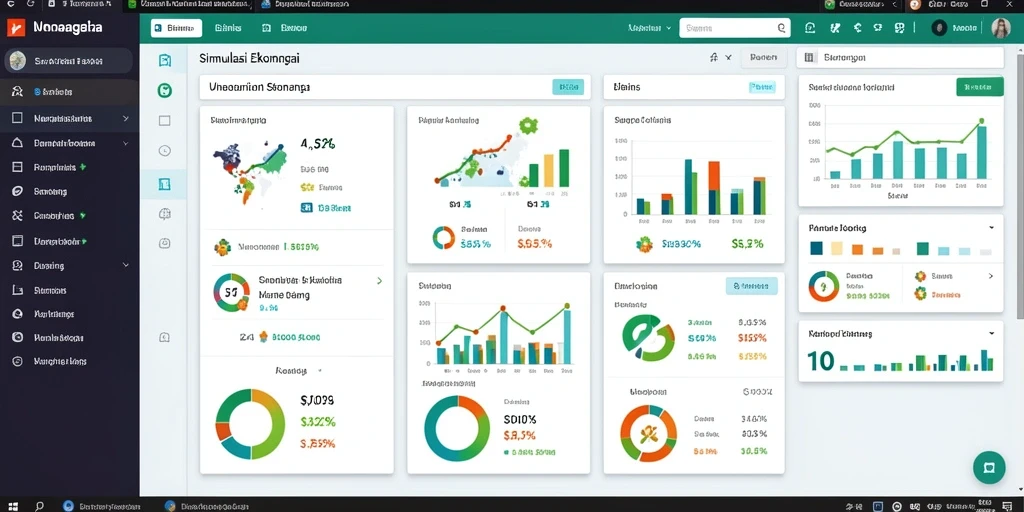Click the magnifier icon in the search box

tap(781, 28)
